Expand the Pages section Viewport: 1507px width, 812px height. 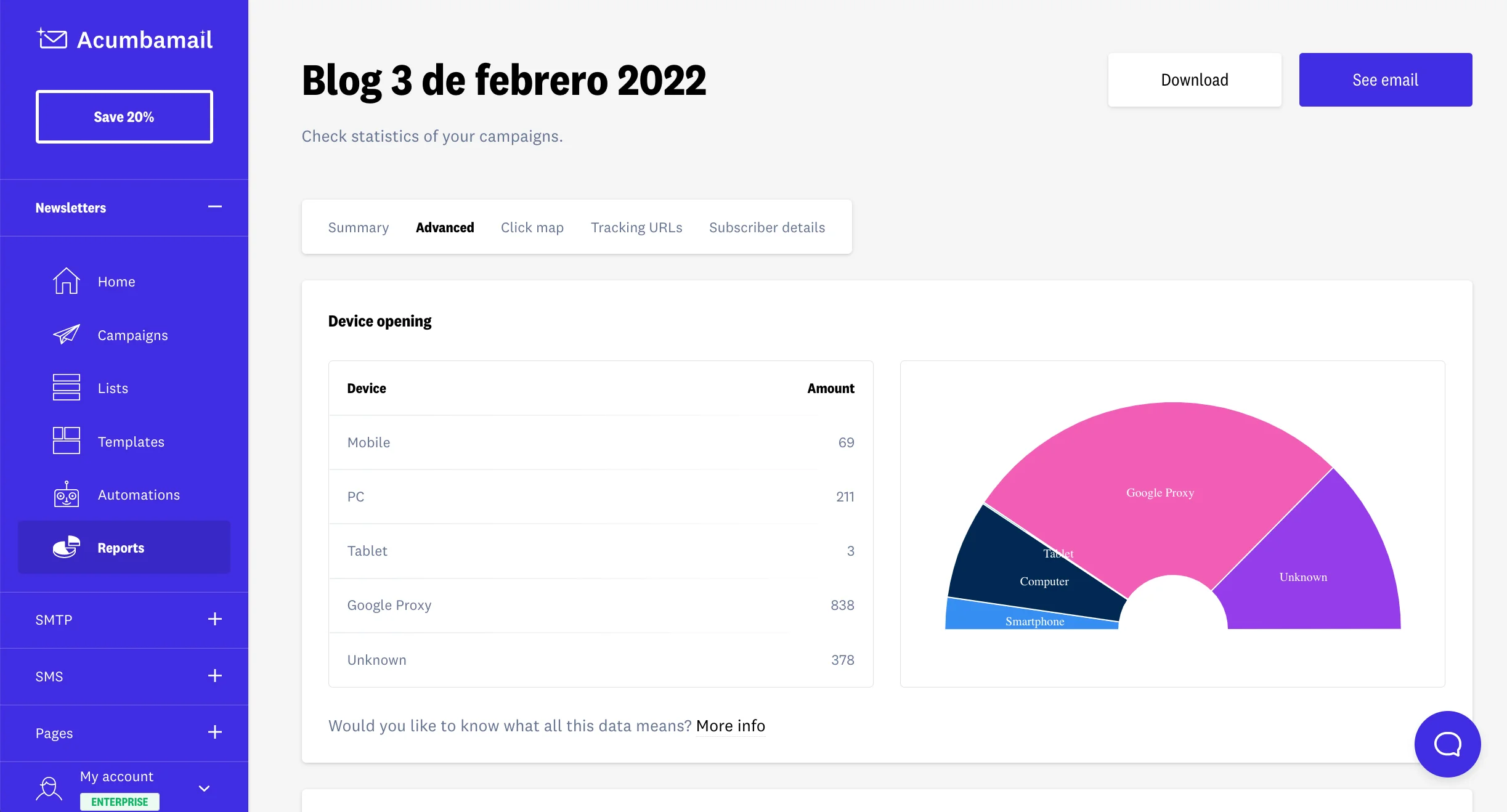click(x=214, y=733)
